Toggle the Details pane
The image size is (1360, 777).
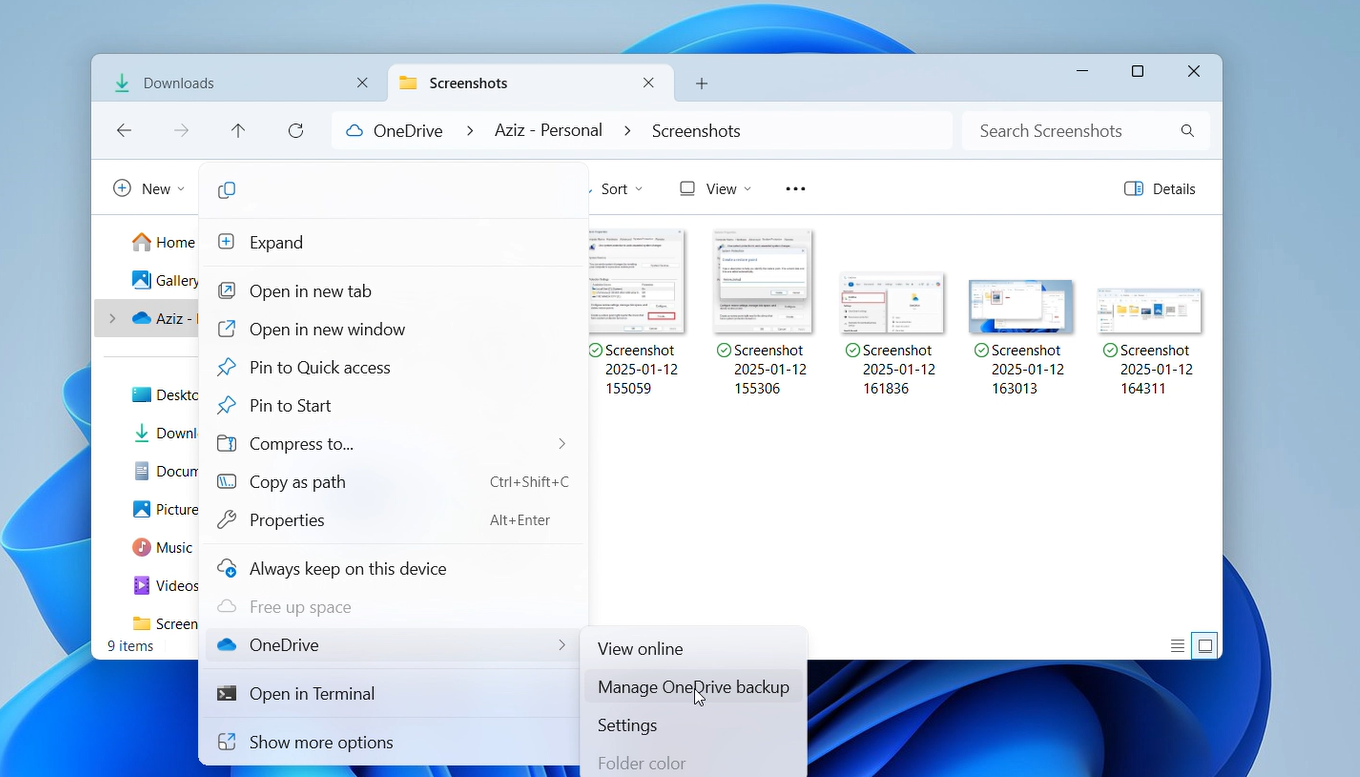pos(1160,189)
